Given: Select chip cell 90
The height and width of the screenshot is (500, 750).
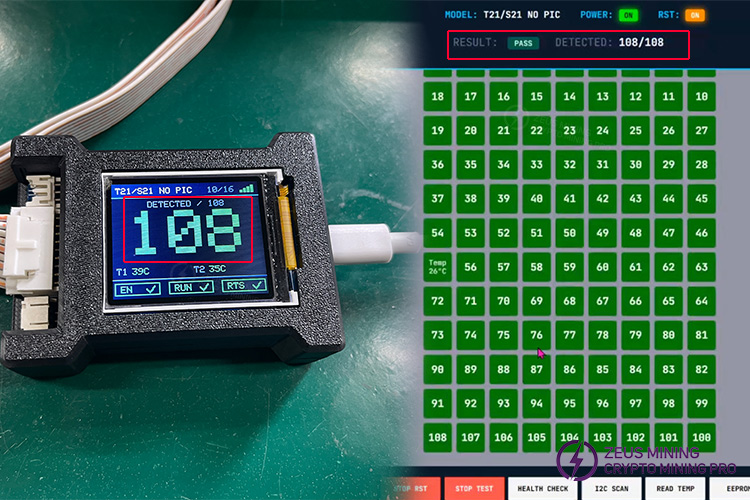Looking at the screenshot, I should (437, 369).
